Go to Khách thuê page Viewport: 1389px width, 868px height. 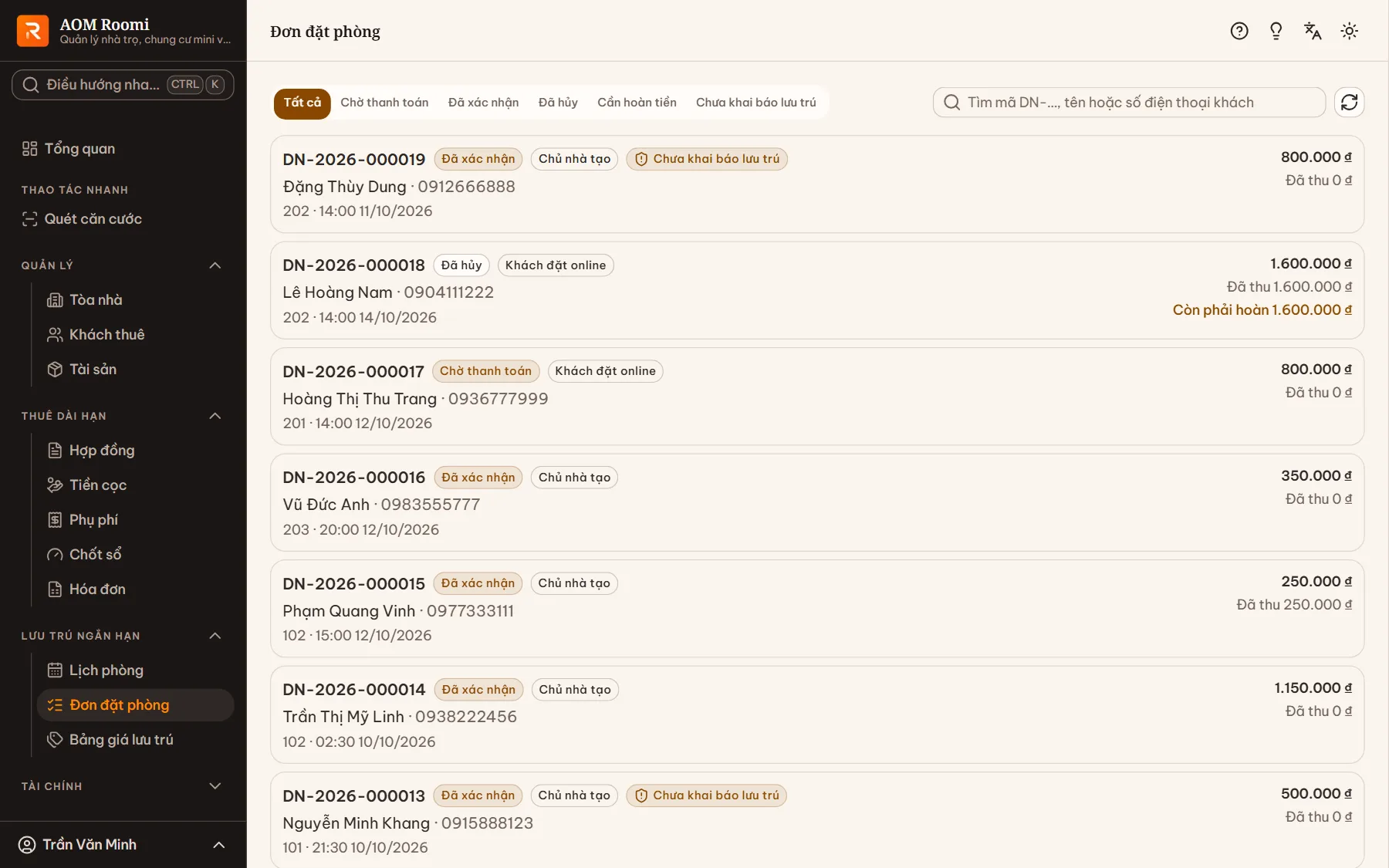pos(136,335)
